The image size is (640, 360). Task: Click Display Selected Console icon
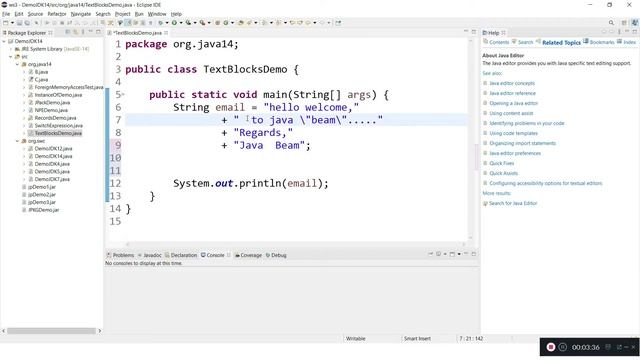[438, 254]
